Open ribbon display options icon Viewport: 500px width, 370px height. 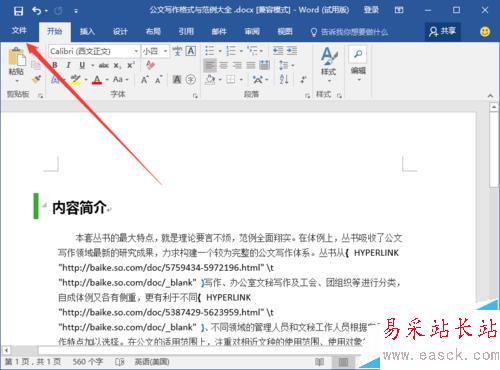[x=399, y=10]
